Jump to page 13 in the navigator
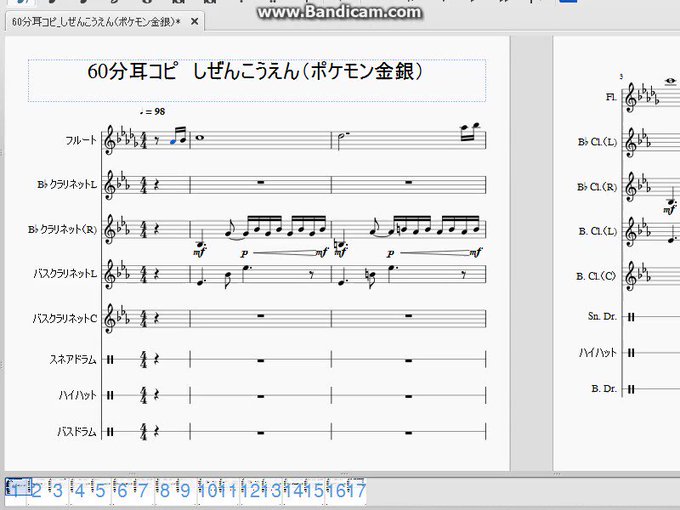Screen dimensions: 680x510 click(271, 490)
